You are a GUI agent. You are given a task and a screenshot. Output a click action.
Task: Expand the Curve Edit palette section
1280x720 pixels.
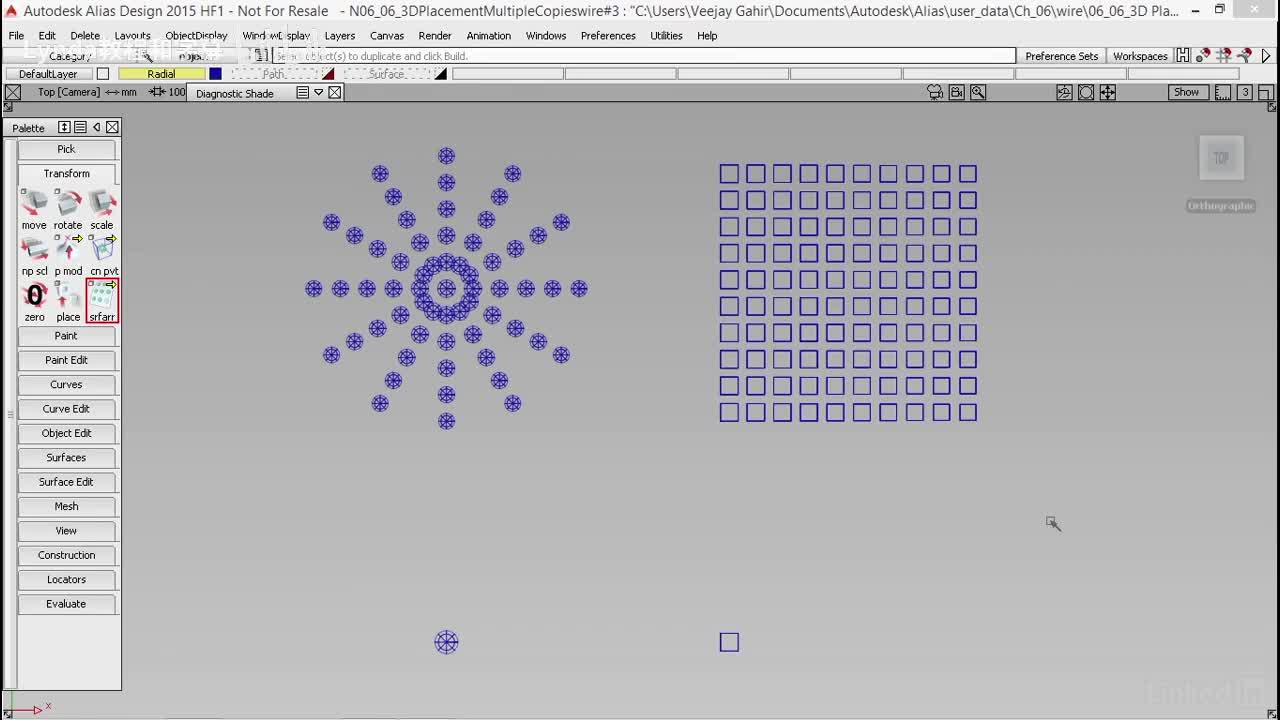tap(66, 409)
